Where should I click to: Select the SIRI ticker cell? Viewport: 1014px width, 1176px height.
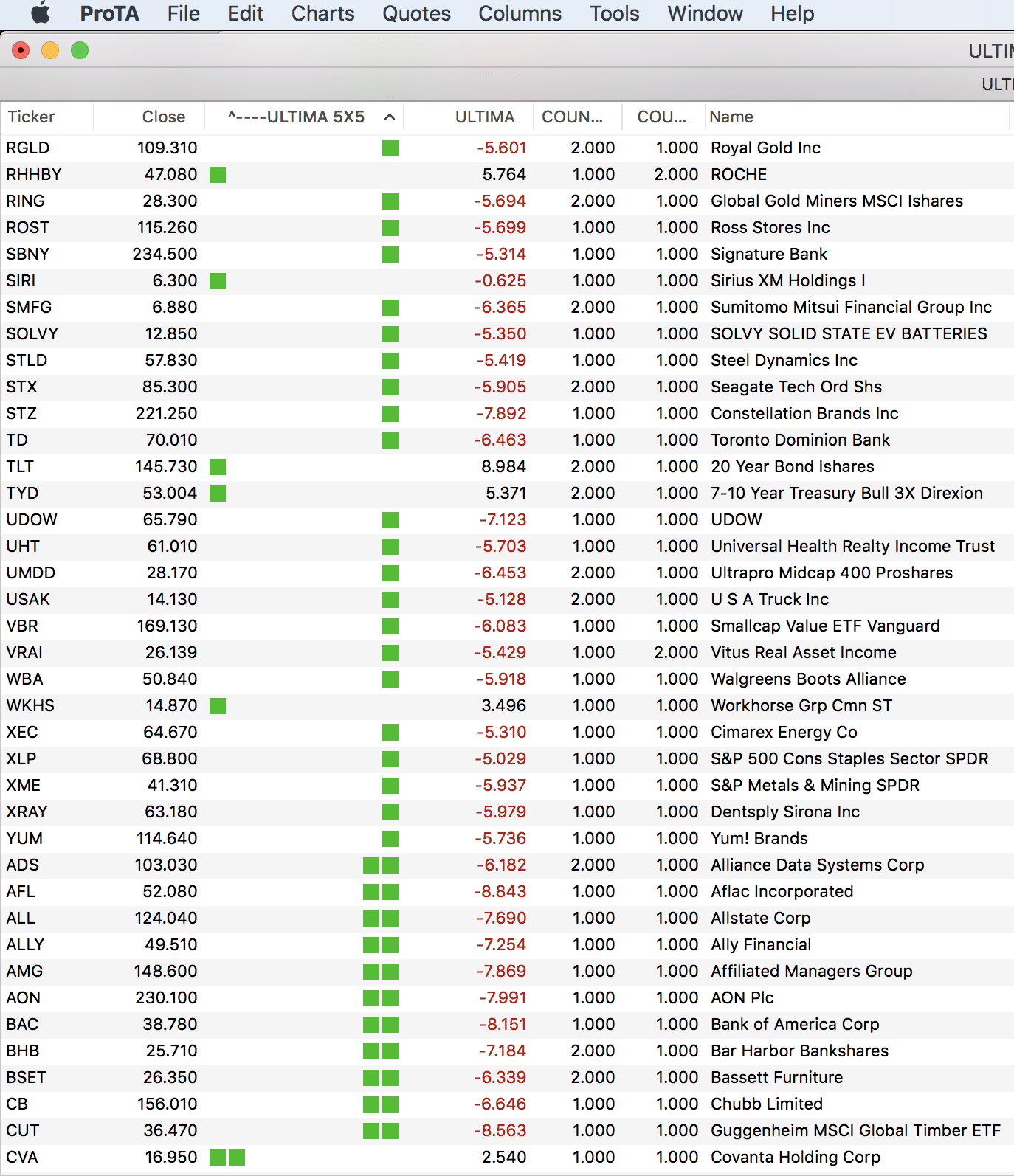(21, 280)
